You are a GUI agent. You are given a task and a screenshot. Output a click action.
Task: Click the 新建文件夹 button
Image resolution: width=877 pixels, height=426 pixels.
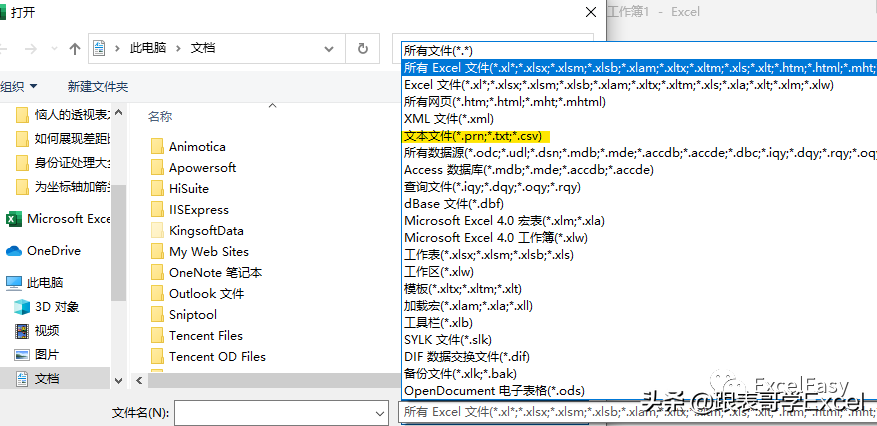[98, 87]
